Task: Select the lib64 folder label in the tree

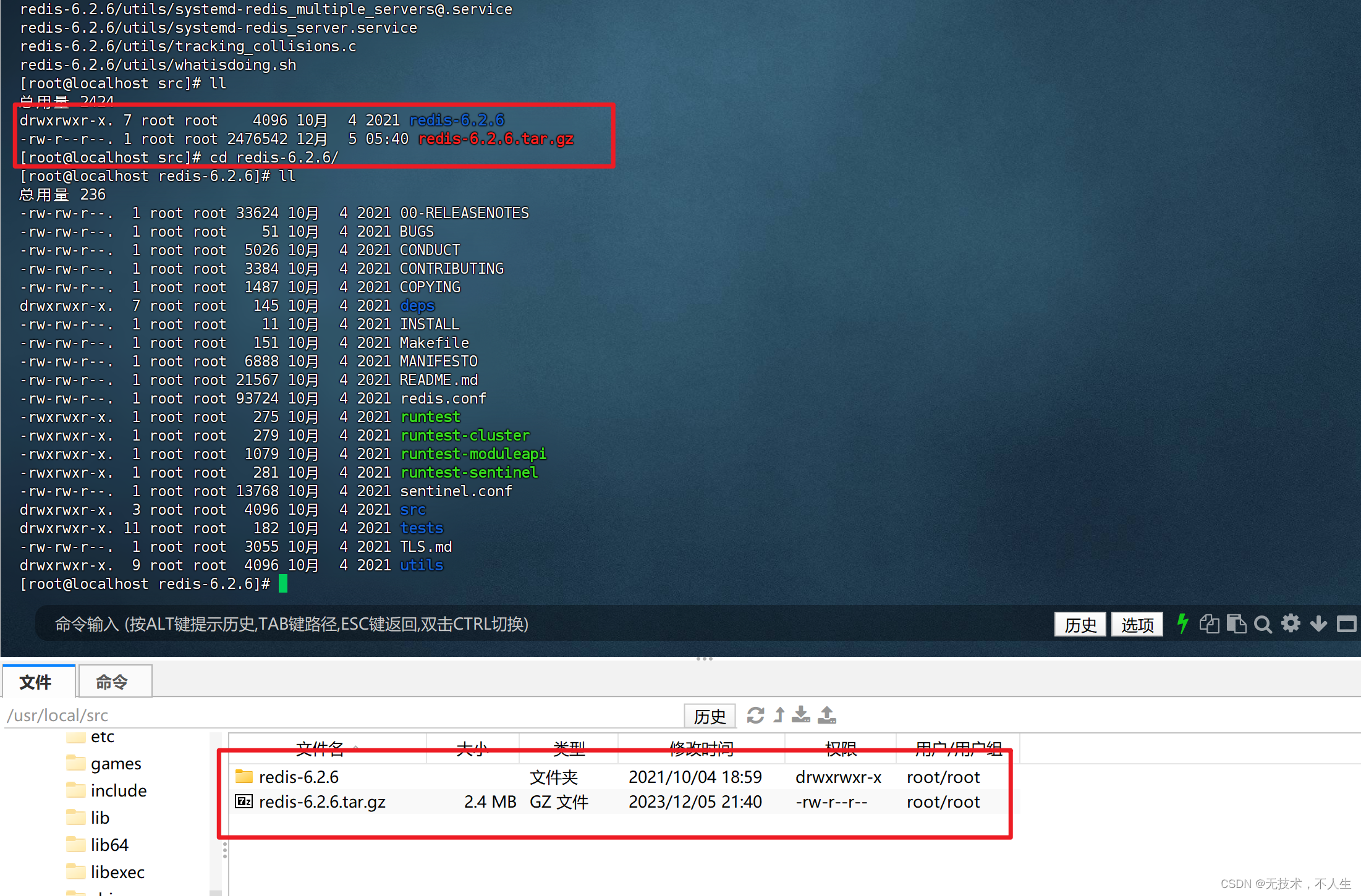Action: click(x=109, y=845)
